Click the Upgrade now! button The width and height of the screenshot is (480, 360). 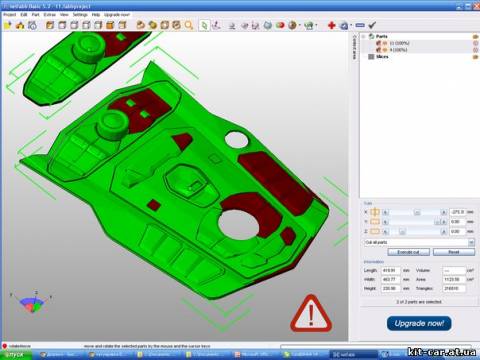(419, 323)
